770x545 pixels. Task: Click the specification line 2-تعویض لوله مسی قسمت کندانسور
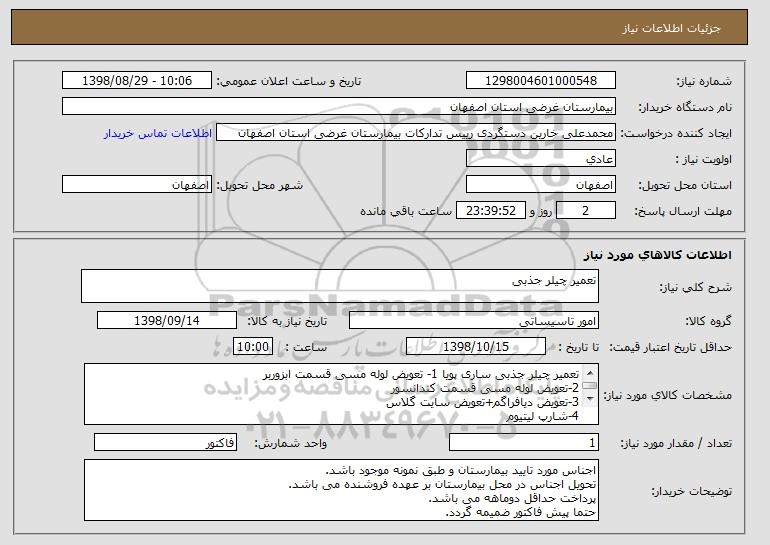click(486, 388)
